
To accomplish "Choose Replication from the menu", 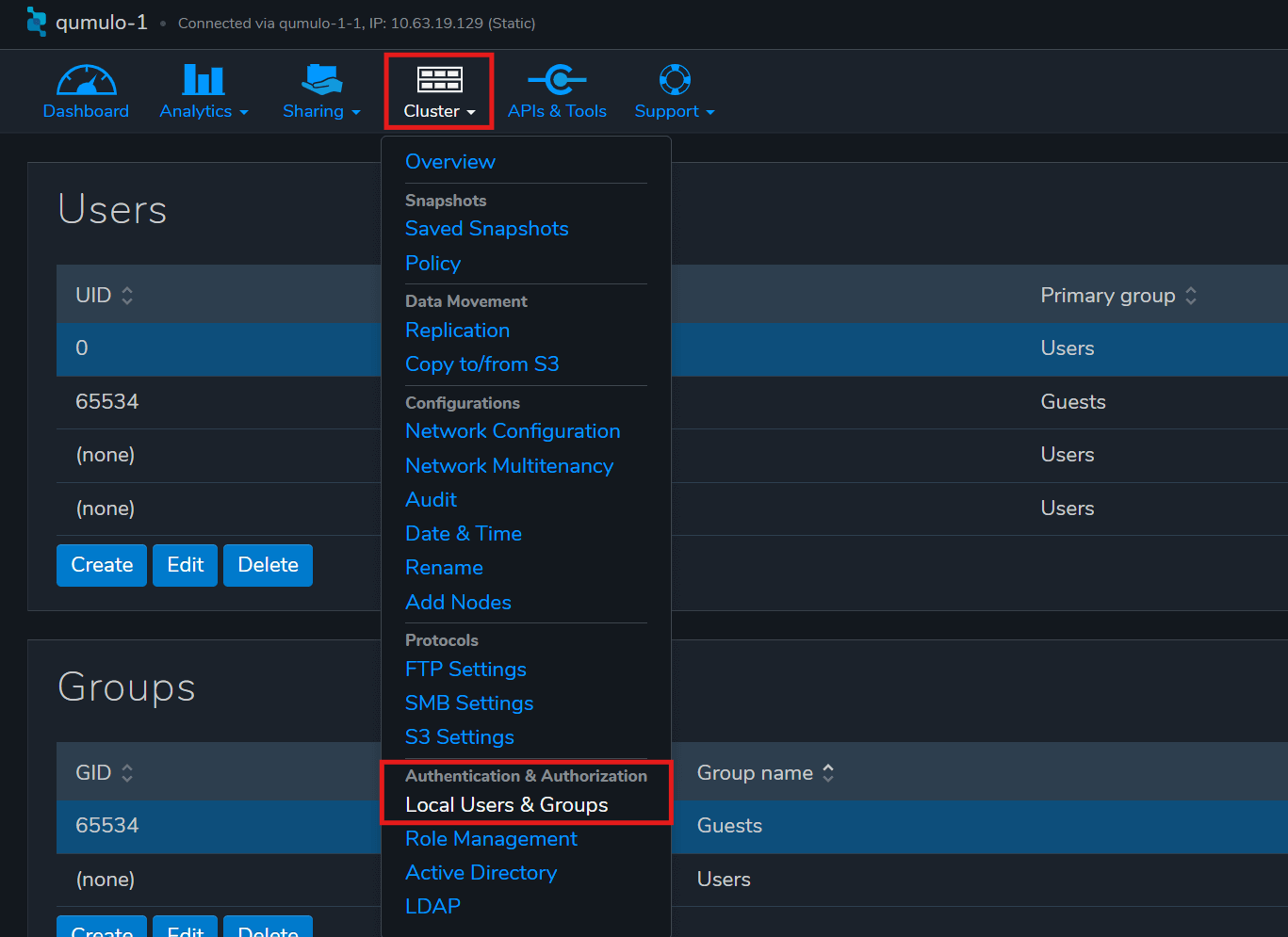I will click(458, 331).
